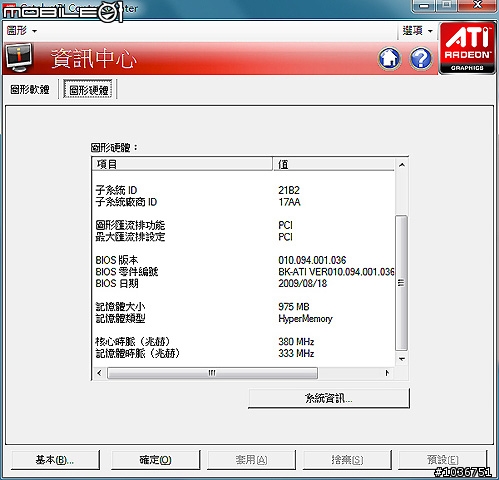Select the 記憶體時脈 (兆赫) row label
The height and width of the screenshot is (480, 499).
137,353
